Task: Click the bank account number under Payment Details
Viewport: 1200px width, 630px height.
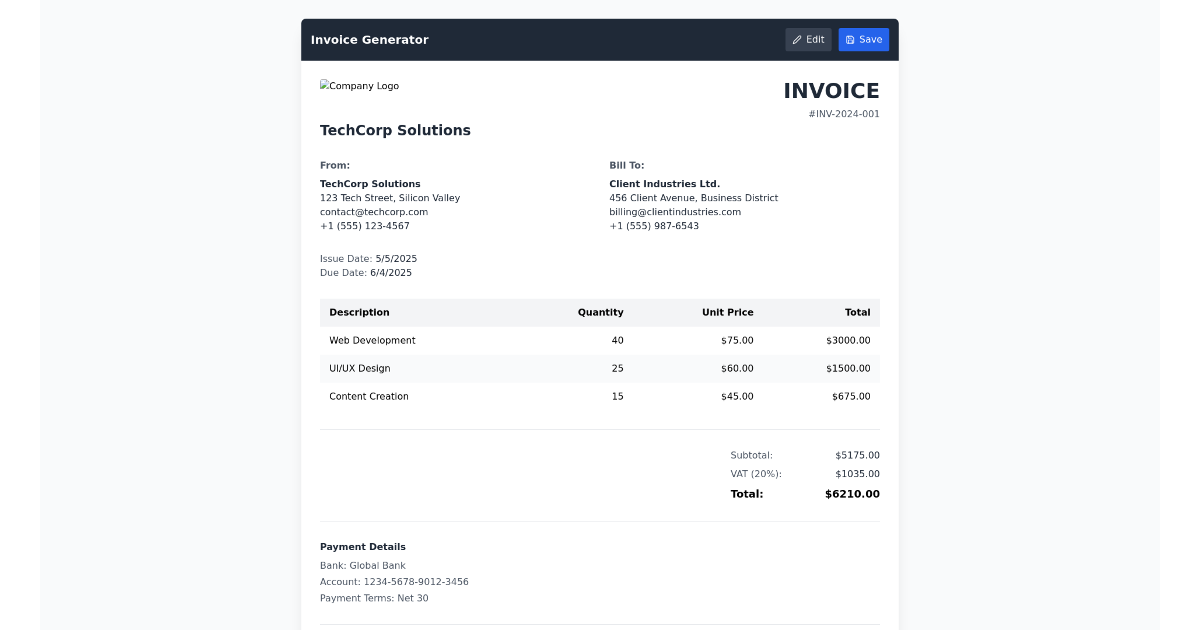Action: point(393,581)
